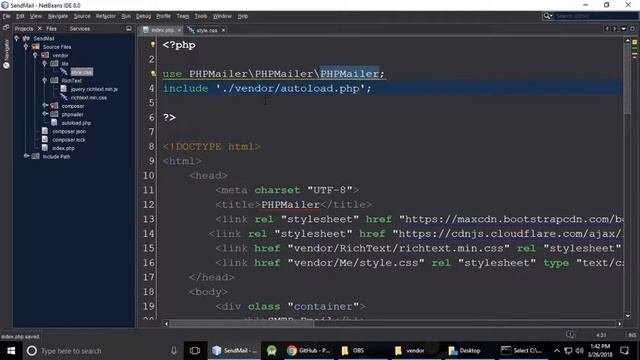The image size is (640, 360).
Task: Open notifications icon in status bar
Action: (x=570, y=335)
